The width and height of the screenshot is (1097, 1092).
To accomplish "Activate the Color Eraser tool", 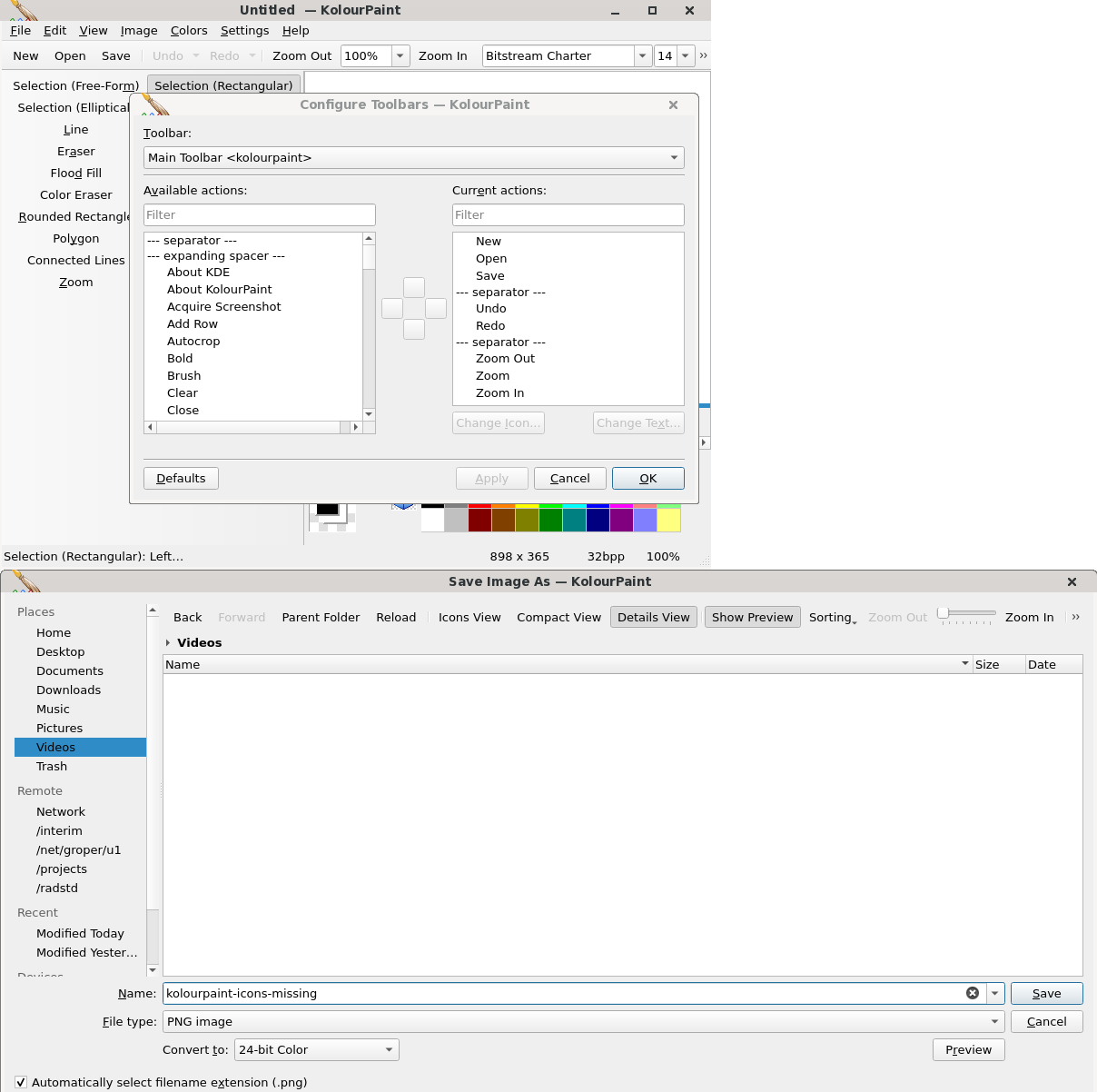I will [x=76, y=194].
